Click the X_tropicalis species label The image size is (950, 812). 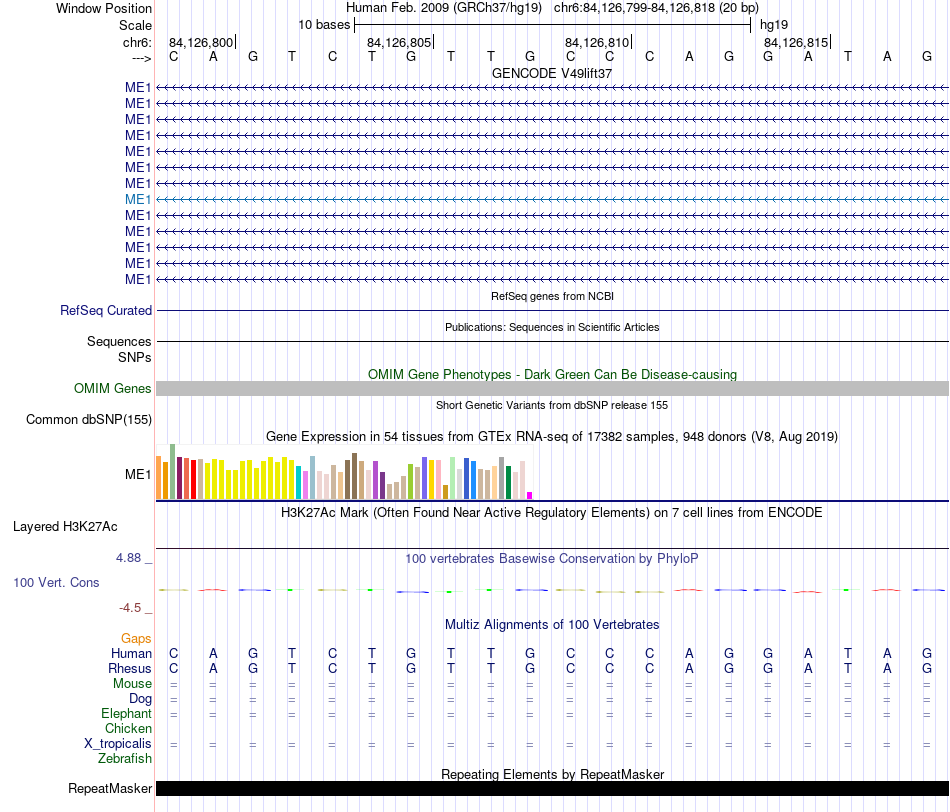(x=118, y=744)
